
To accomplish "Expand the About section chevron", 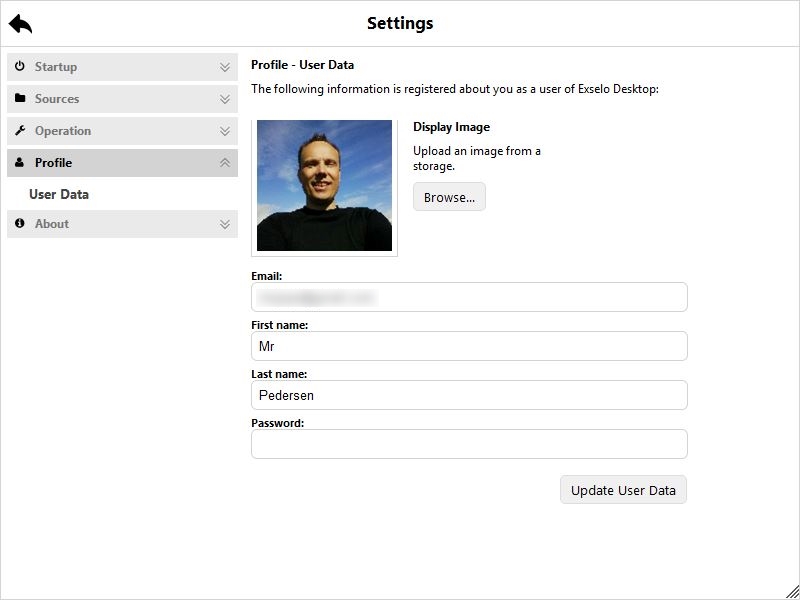I will pyautogui.click(x=224, y=224).
